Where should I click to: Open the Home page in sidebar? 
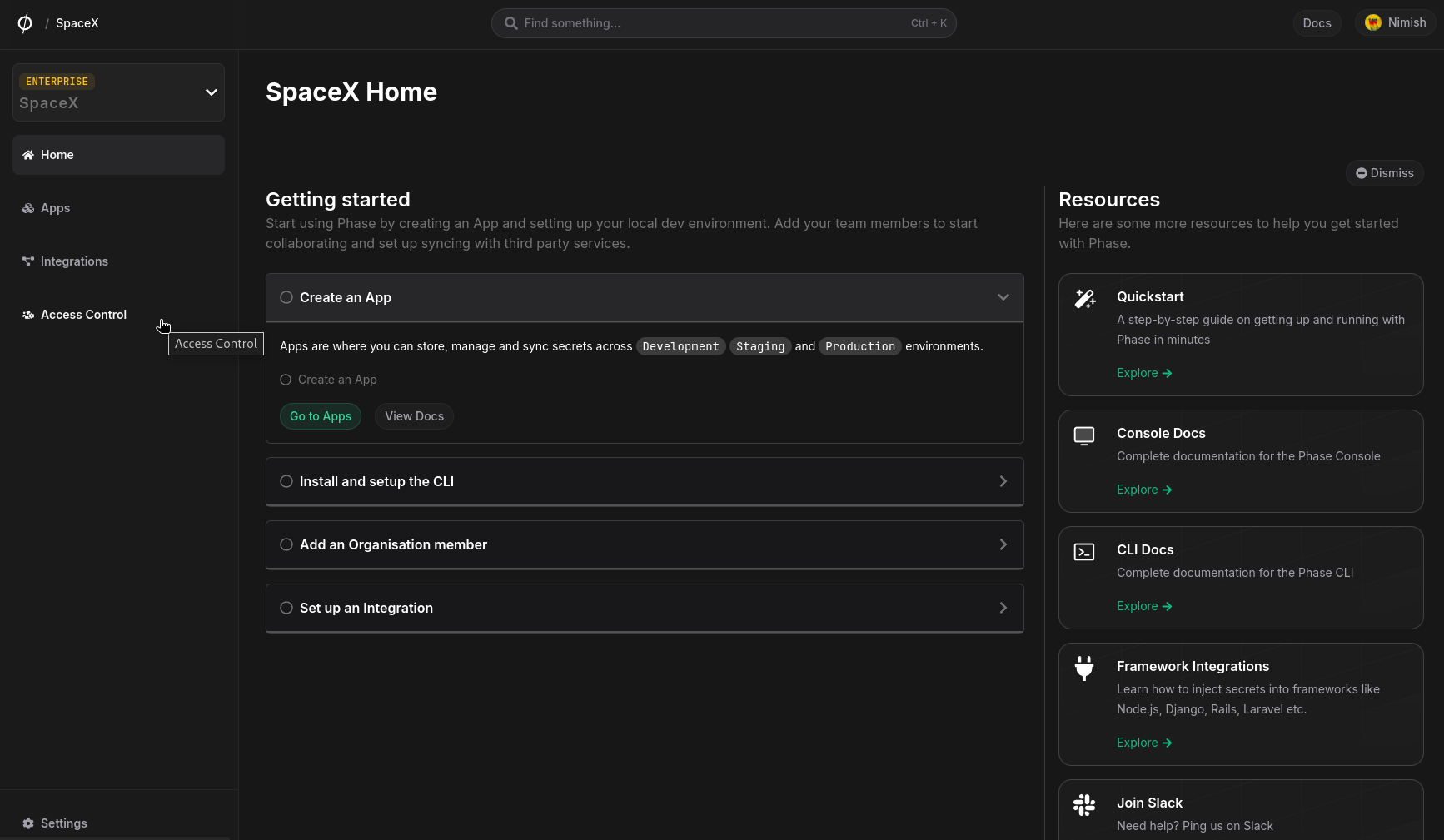click(x=118, y=155)
